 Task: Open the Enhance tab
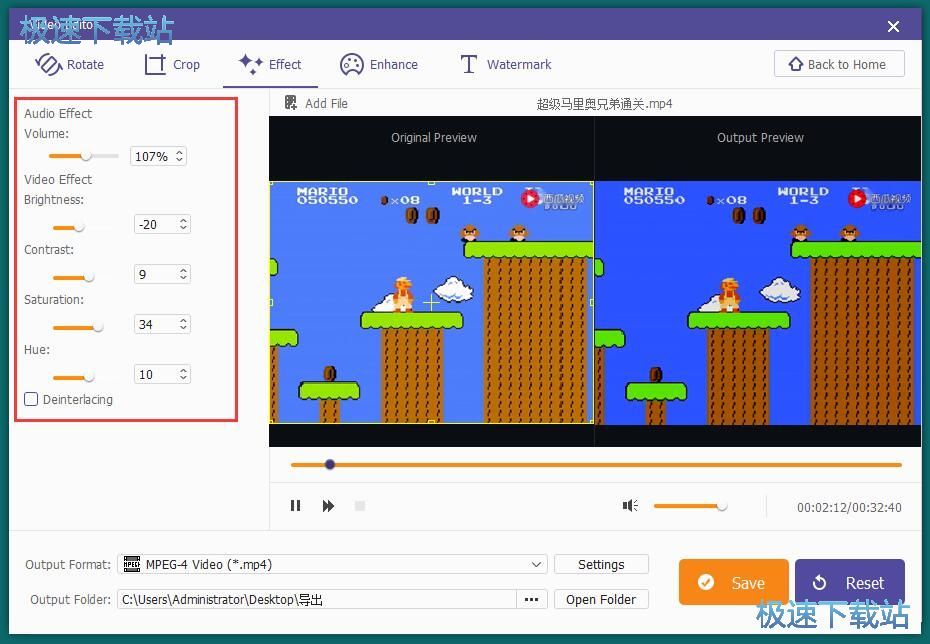pos(379,64)
